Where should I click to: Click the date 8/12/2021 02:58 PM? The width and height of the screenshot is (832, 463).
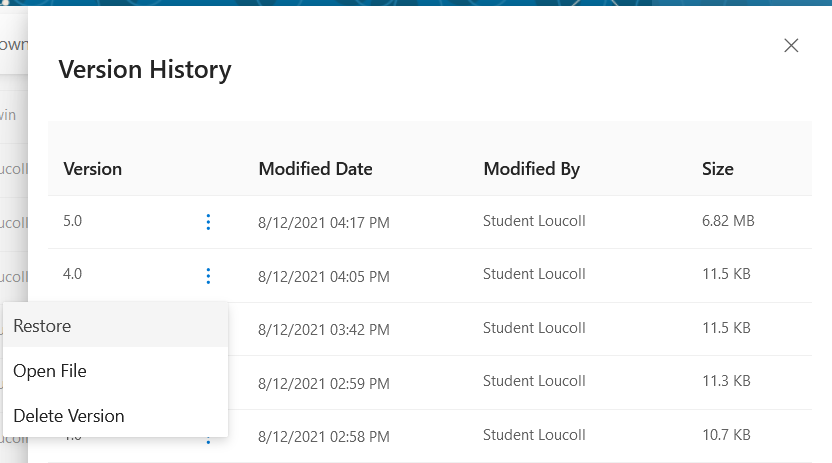pos(324,436)
